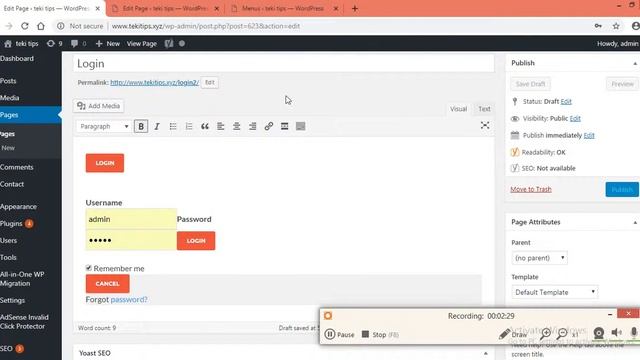Viewport: 640px width, 360px height.
Task: Zoom out with recorder magnifier minus
Action: click(562, 334)
